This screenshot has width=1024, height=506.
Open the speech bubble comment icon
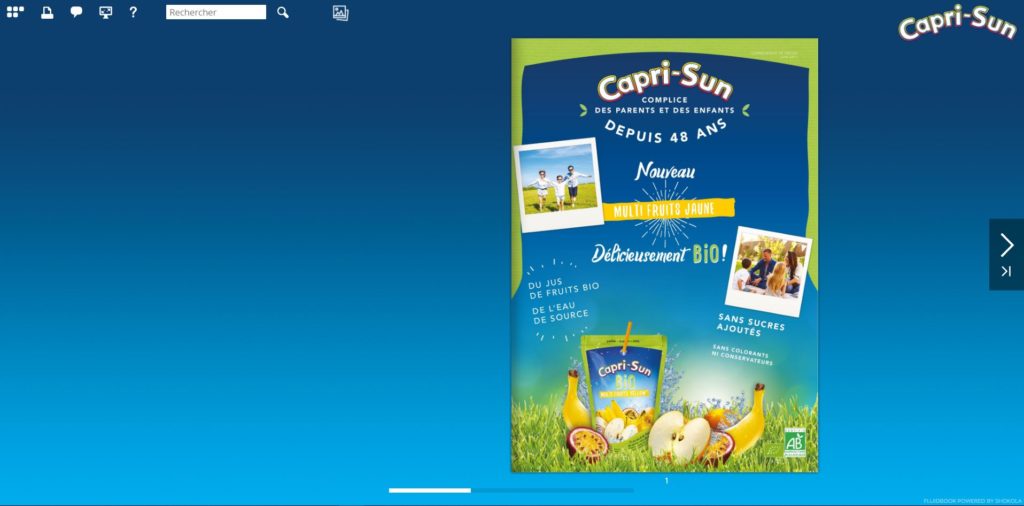click(x=76, y=12)
